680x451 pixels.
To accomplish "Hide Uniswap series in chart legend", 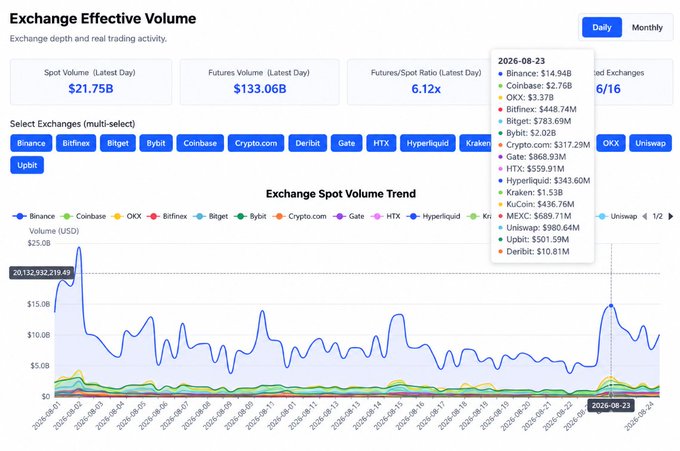I will click(x=617, y=216).
